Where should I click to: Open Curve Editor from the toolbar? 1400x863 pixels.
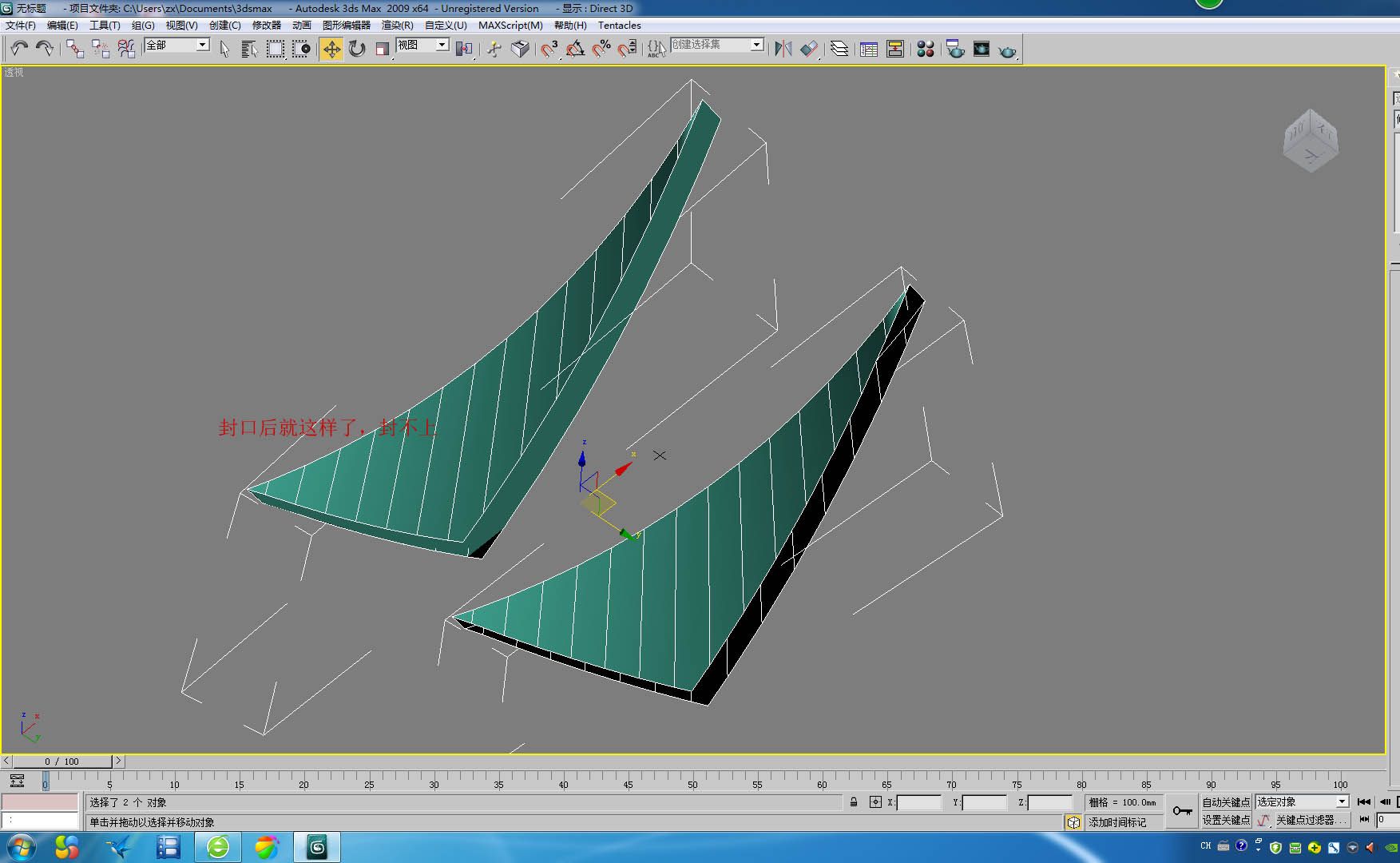point(869,49)
